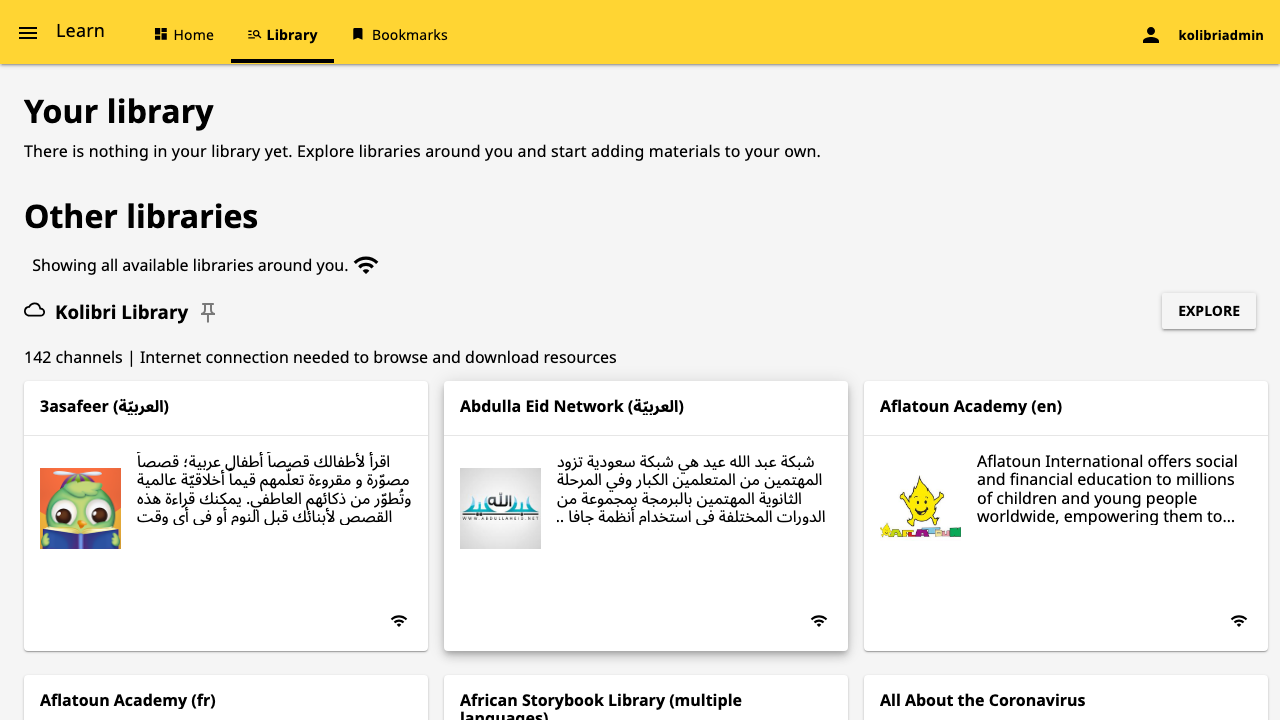Switch to the Library tab
The height and width of the screenshot is (720, 1280).
[x=282, y=34]
